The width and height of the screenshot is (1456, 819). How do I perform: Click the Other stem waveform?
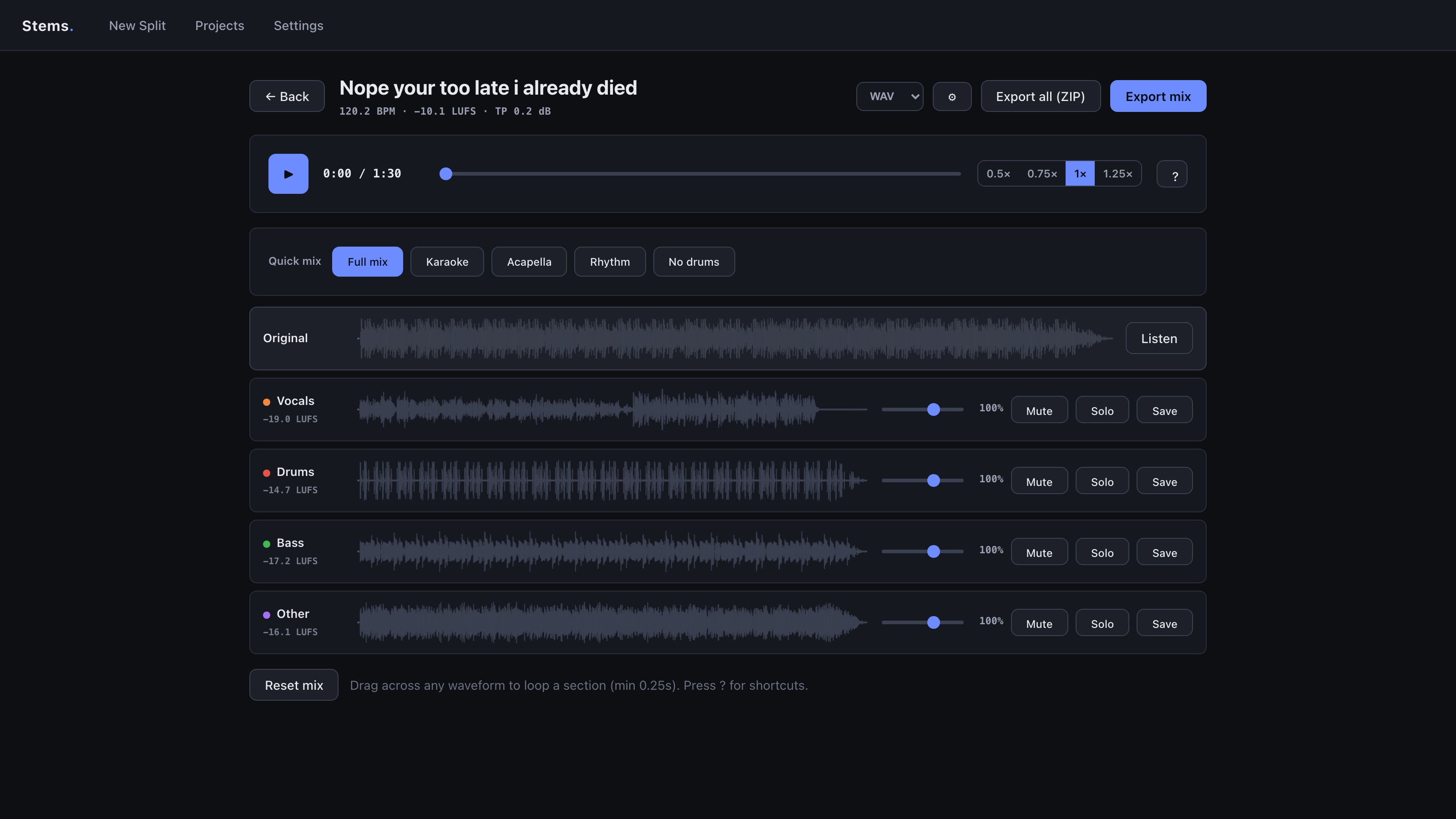coord(612,622)
